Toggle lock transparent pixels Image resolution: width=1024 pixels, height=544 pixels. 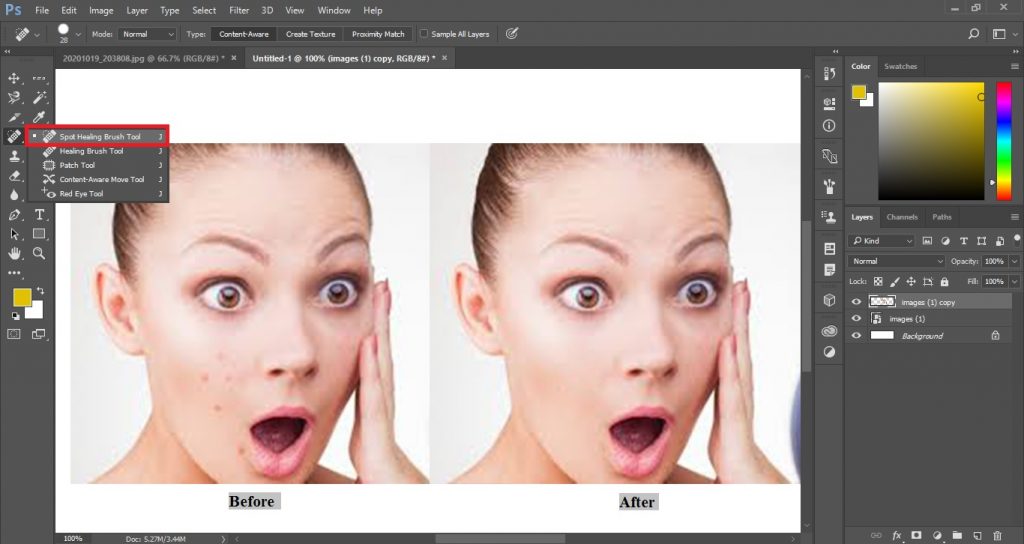pyautogui.click(x=878, y=281)
